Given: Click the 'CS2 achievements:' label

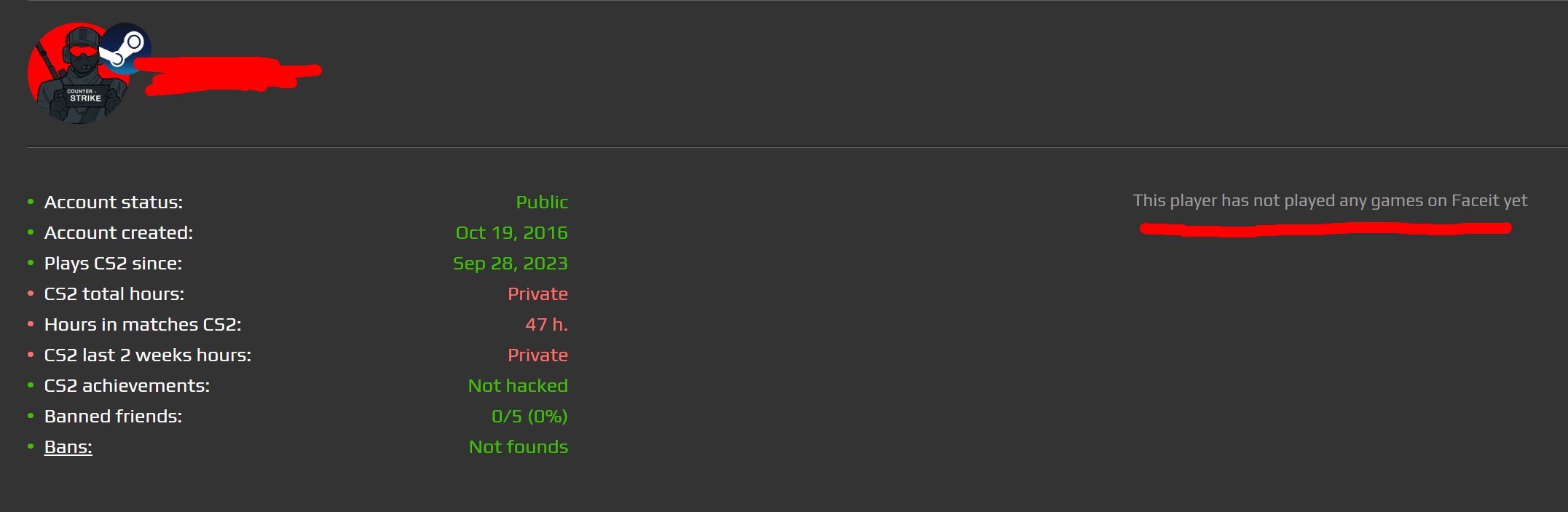Looking at the screenshot, I should pyautogui.click(x=127, y=385).
